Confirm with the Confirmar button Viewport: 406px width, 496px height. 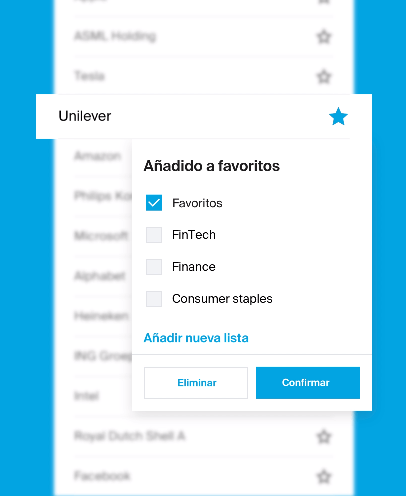[308, 383]
